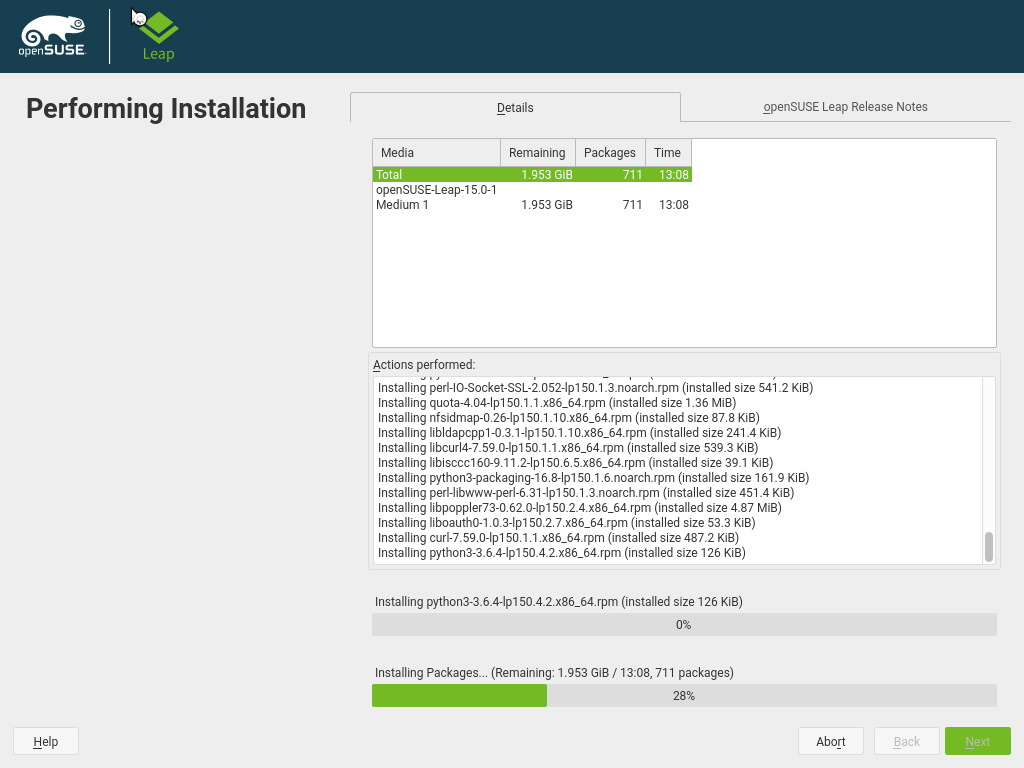
Task: Select the highlighted Total row
Action: (x=531, y=175)
